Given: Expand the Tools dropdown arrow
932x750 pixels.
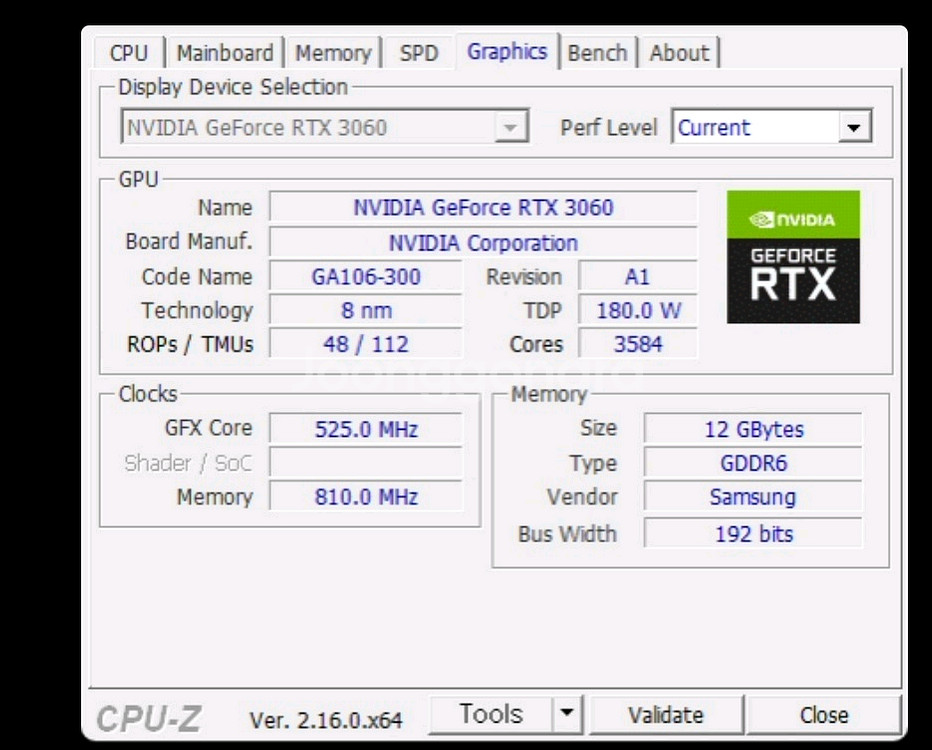Looking at the screenshot, I should (567, 714).
